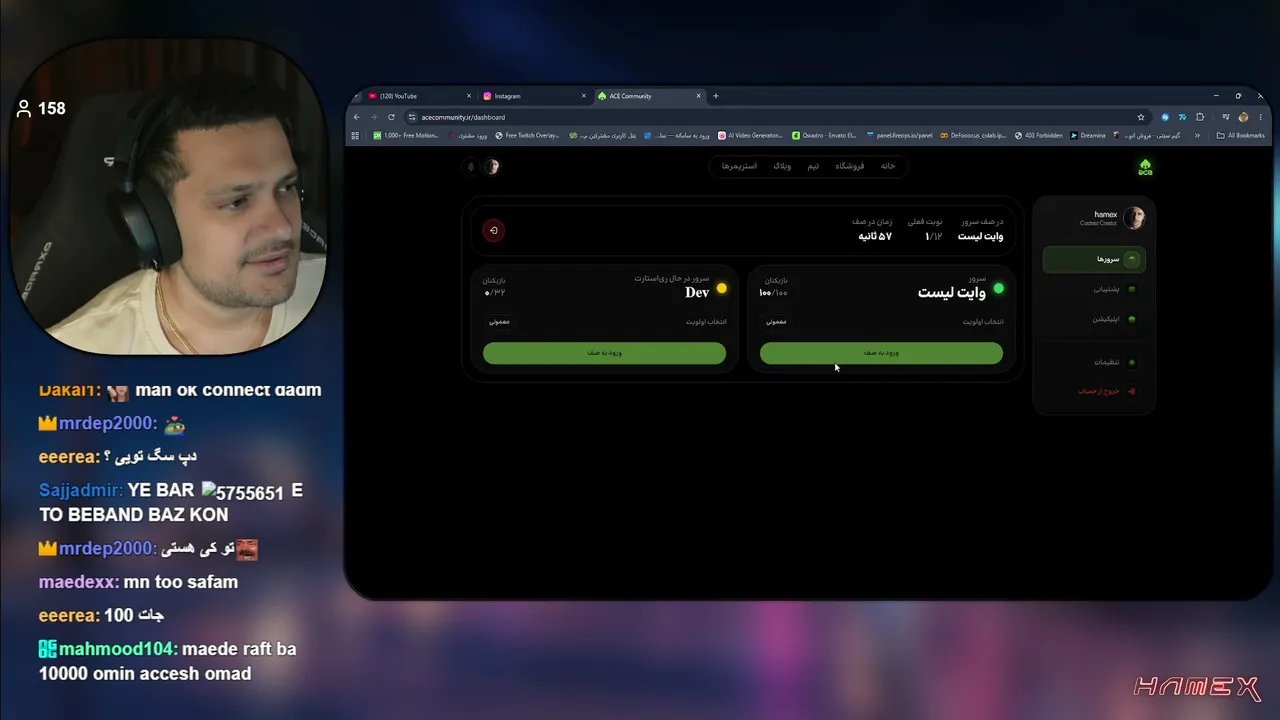This screenshot has height=720, width=1280.
Task: Click the Chrome profile avatar in the toolbar
Action: (1244, 117)
